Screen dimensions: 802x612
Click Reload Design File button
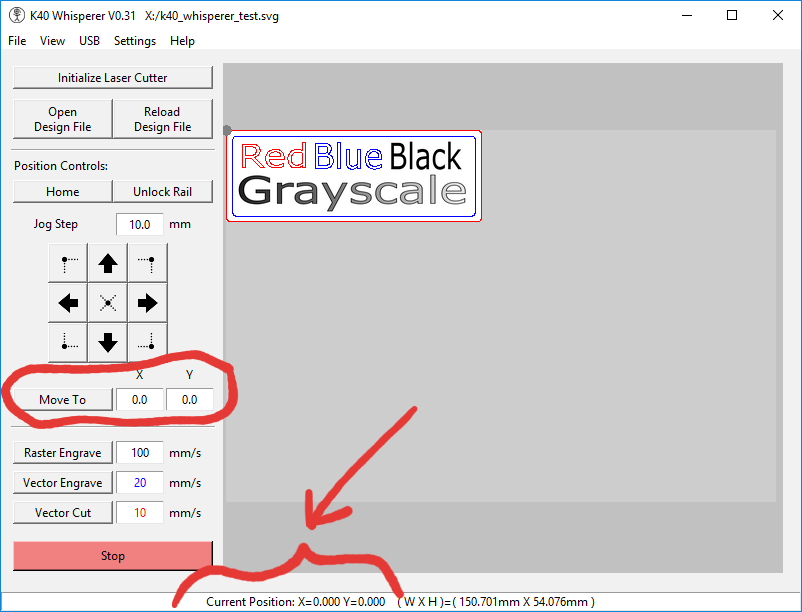point(162,119)
